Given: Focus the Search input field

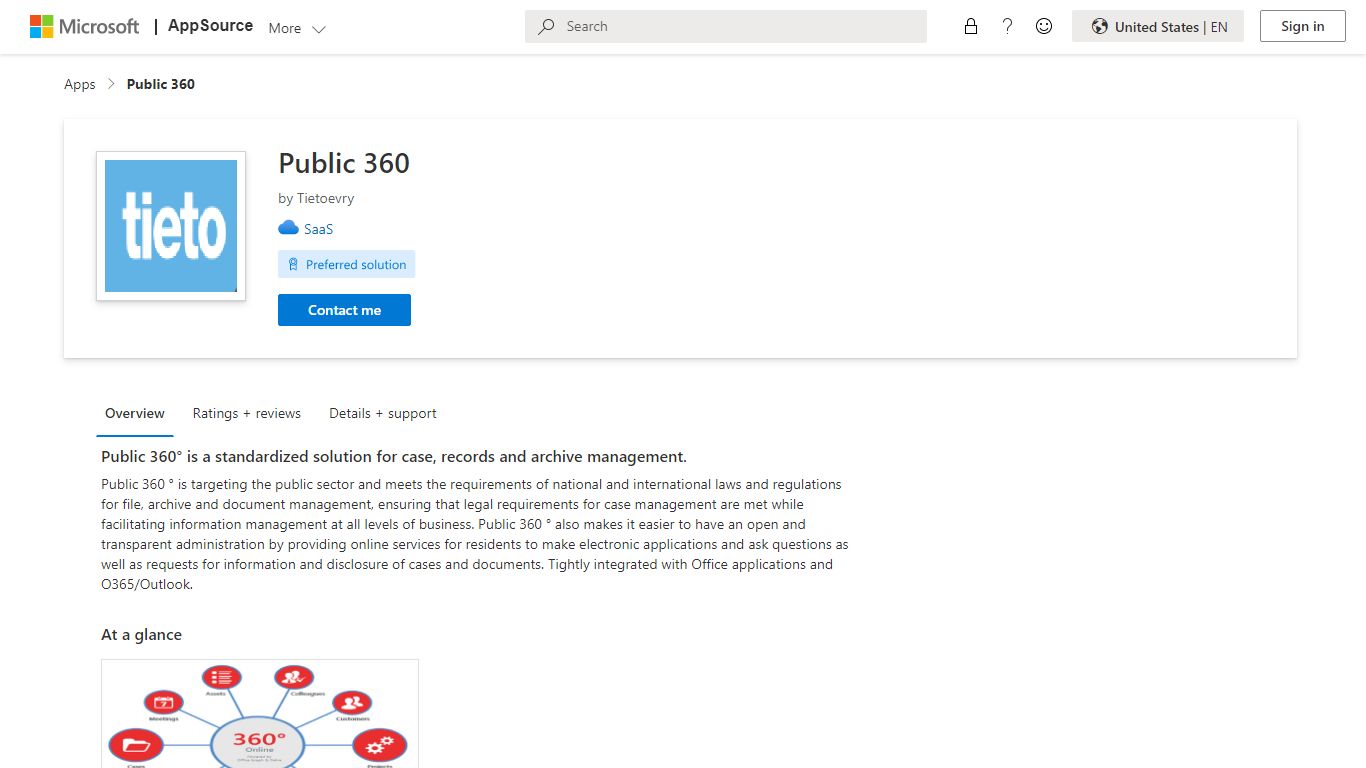Looking at the screenshot, I should pyautogui.click(x=726, y=27).
